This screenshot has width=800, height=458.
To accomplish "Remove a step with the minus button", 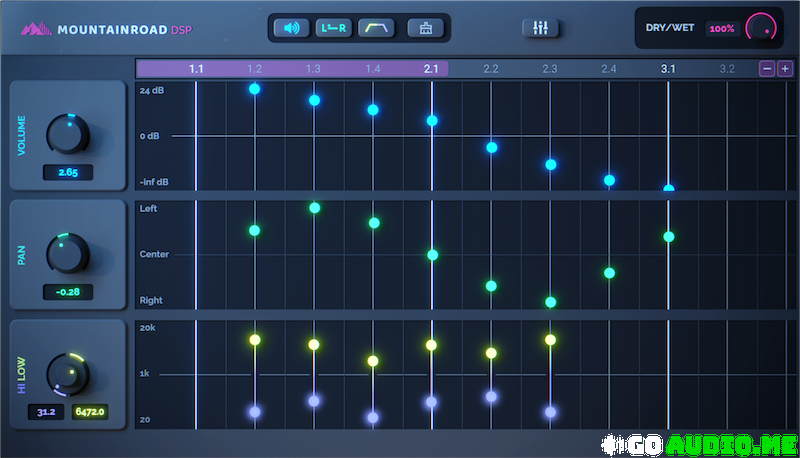I will point(767,68).
